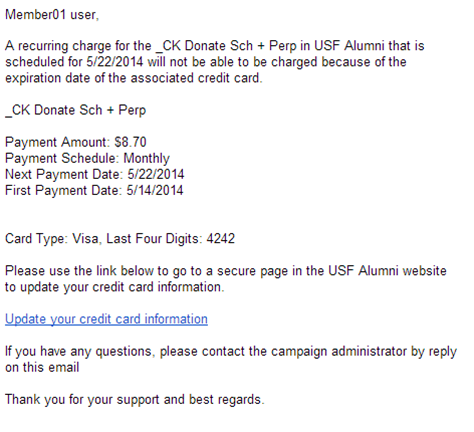Click the 'Monthly' payment schedule value
This screenshot has height=432, width=474.
[x=147, y=159]
